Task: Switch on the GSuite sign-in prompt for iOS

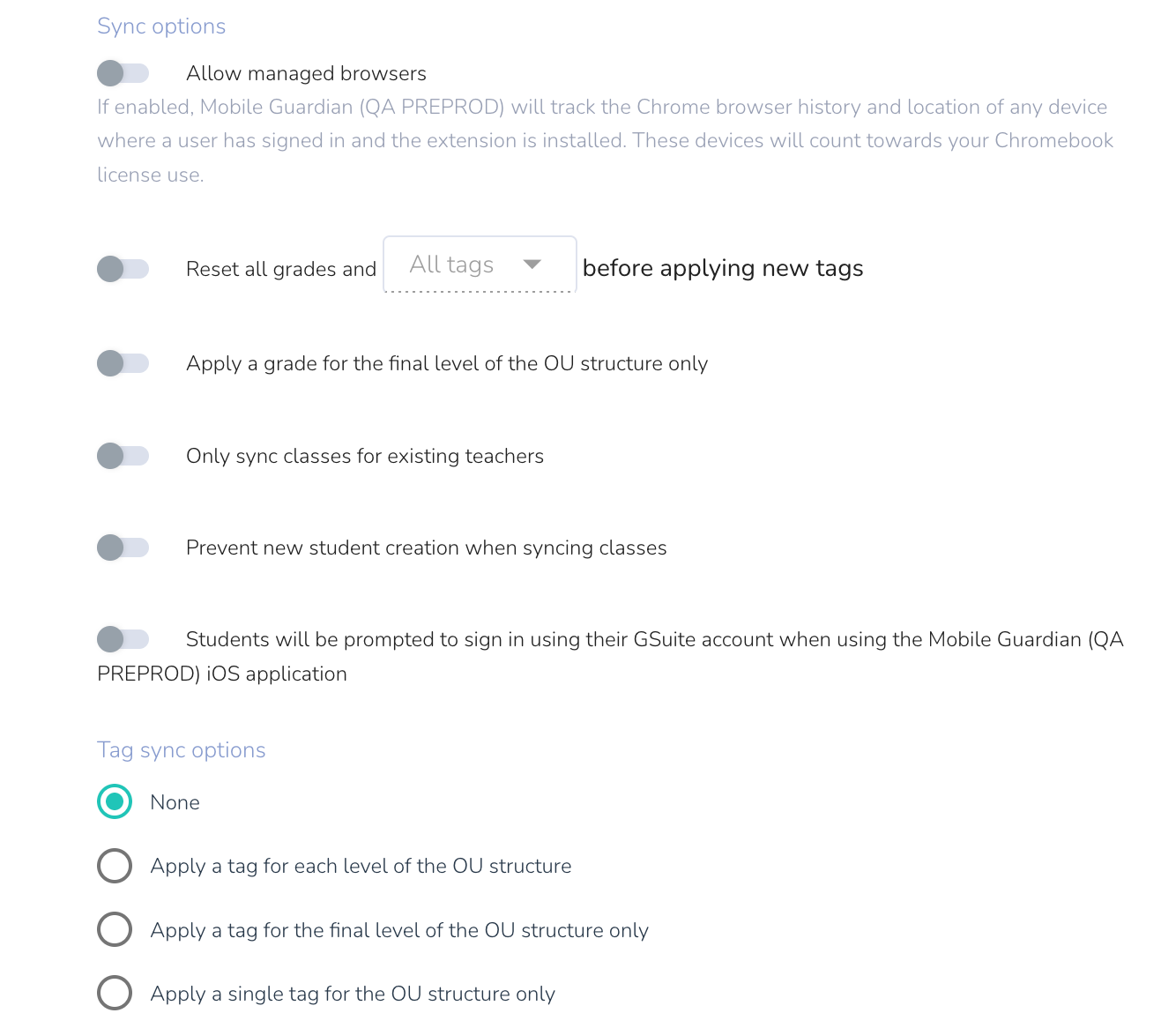Action: 123,639
